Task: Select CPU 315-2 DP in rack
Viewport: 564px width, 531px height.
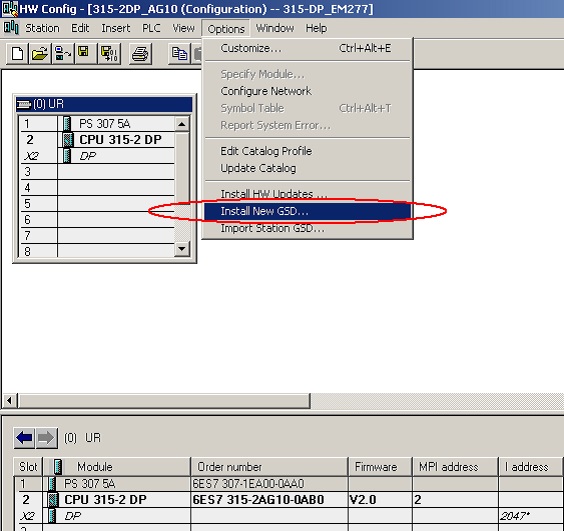Action: pos(97,140)
